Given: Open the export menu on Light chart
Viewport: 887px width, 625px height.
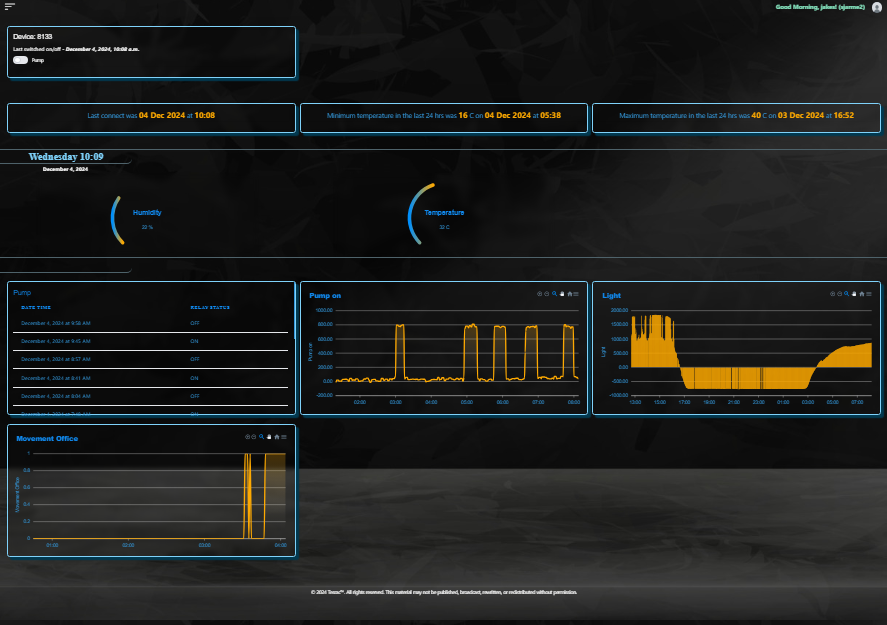Looking at the screenshot, I should tap(869, 294).
